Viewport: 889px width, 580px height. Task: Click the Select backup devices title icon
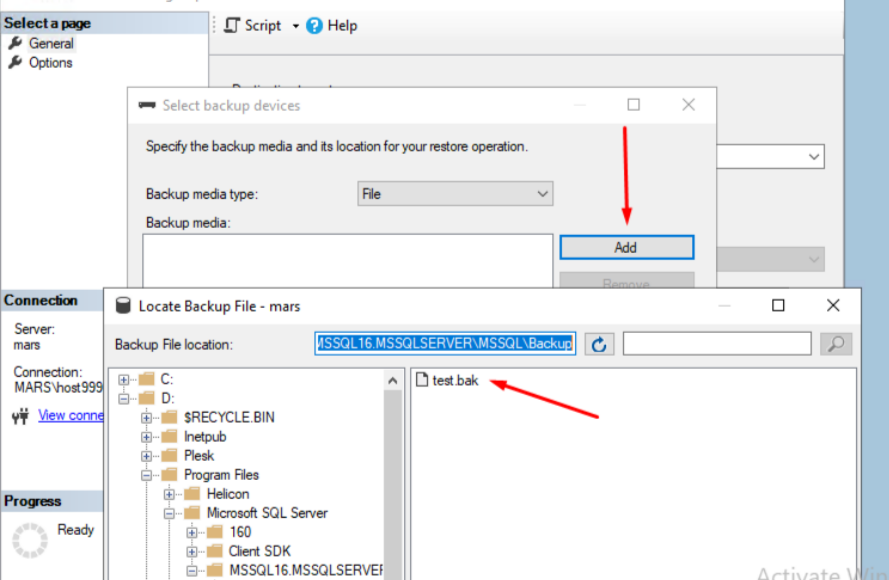click(147, 105)
